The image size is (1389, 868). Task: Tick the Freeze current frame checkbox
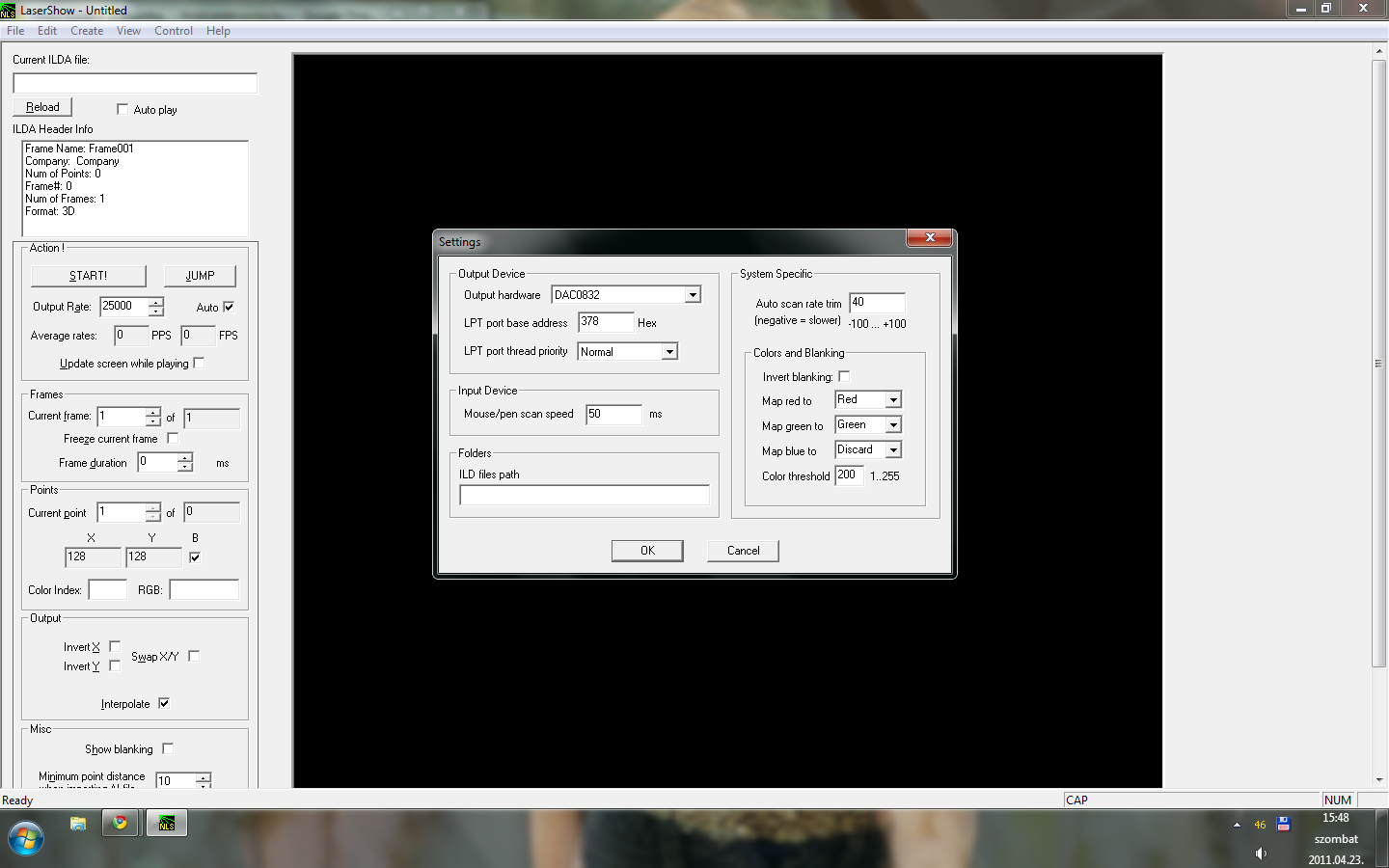(x=173, y=438)
